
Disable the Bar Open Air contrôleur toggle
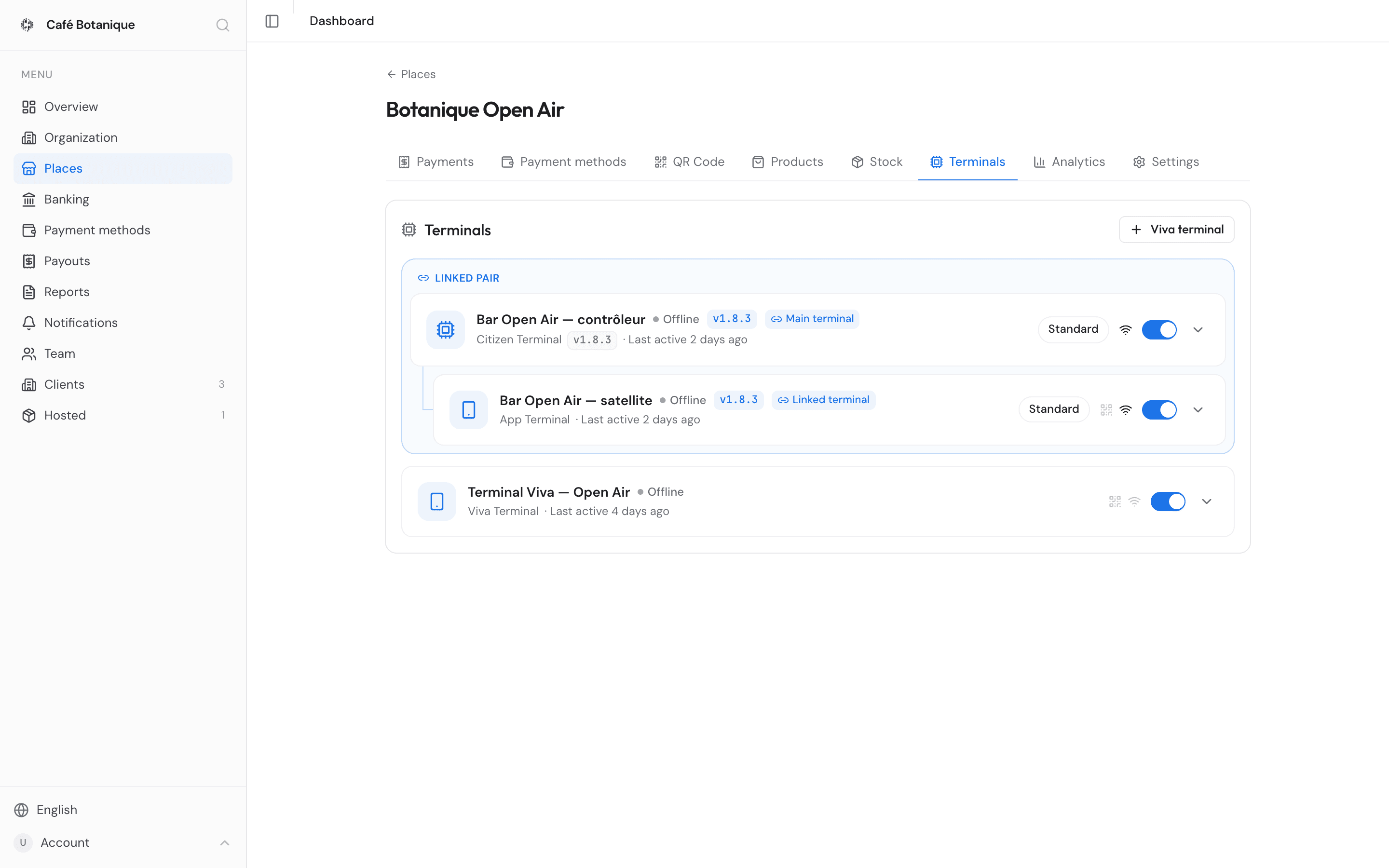coord(1159,329)
